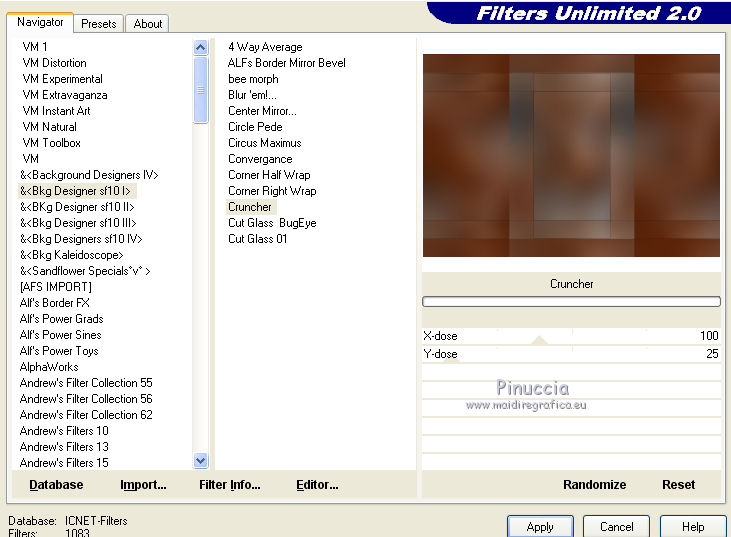Choose Cruncher filter
731x537 pixels.
250,207
